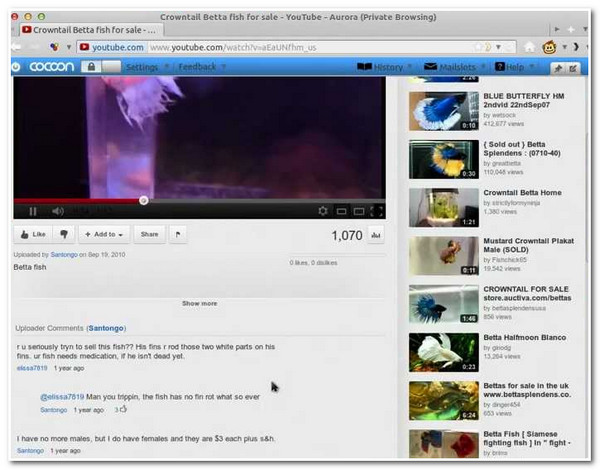Screen dimensions: 600x470
Task: Click the monkey face extension icon
Action: 549,47
